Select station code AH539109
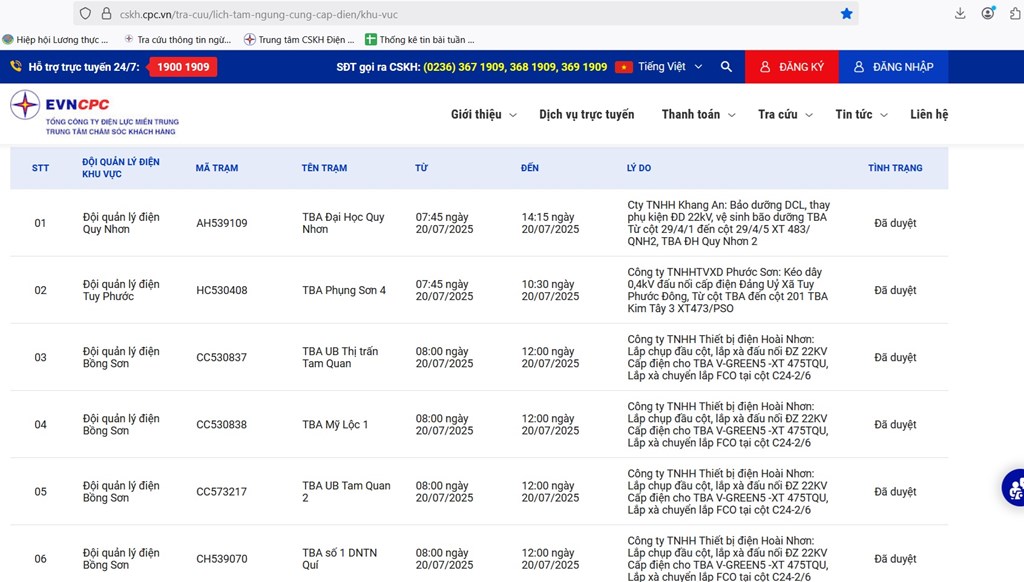 222,223
